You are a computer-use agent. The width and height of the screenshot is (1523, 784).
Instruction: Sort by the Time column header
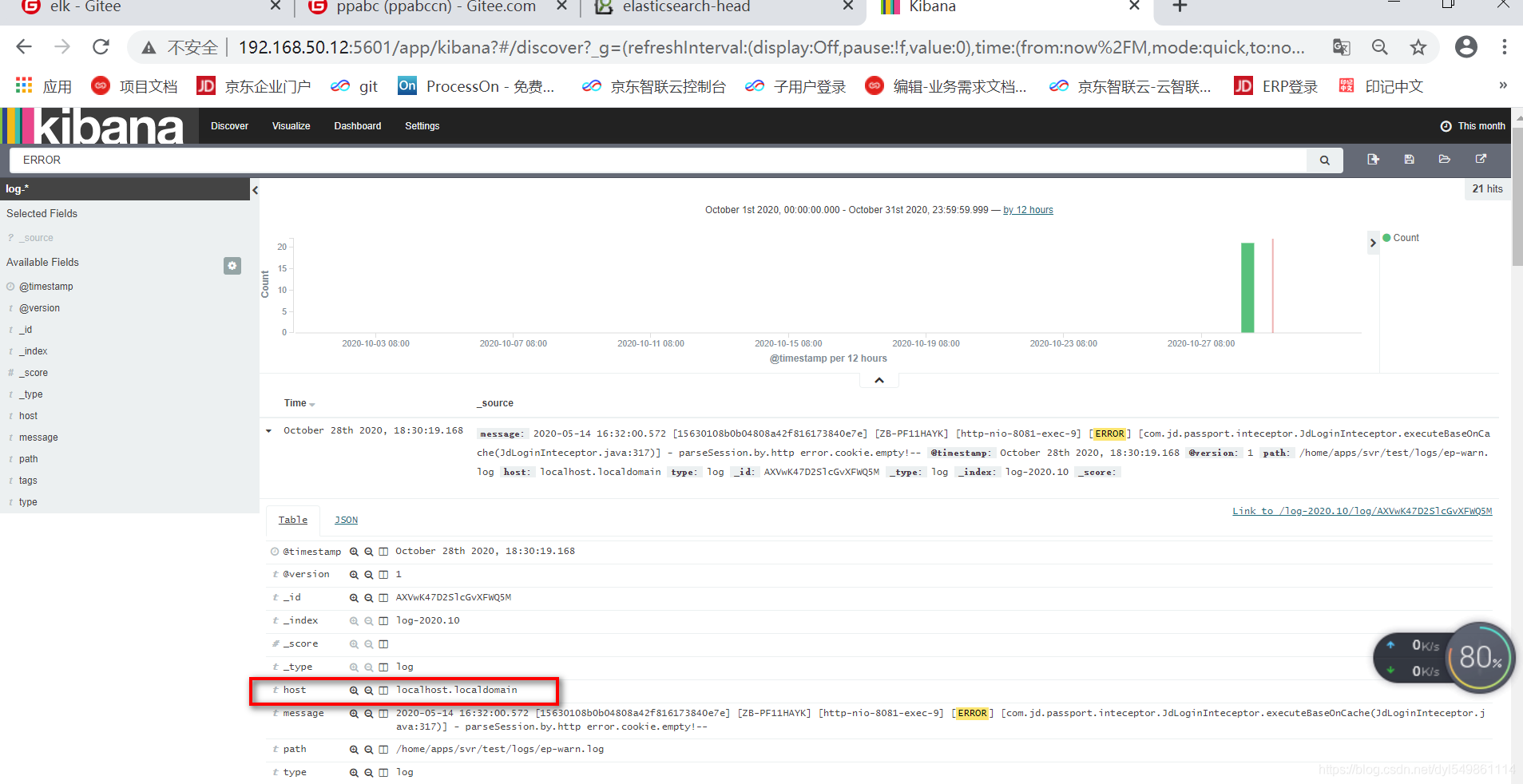coord(299,404)
